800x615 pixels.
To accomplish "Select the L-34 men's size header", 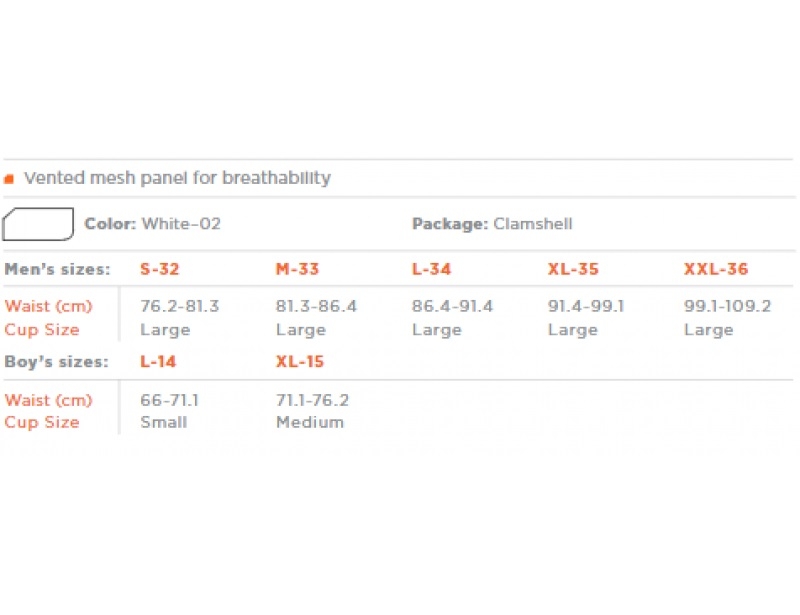I will (432, 269).
